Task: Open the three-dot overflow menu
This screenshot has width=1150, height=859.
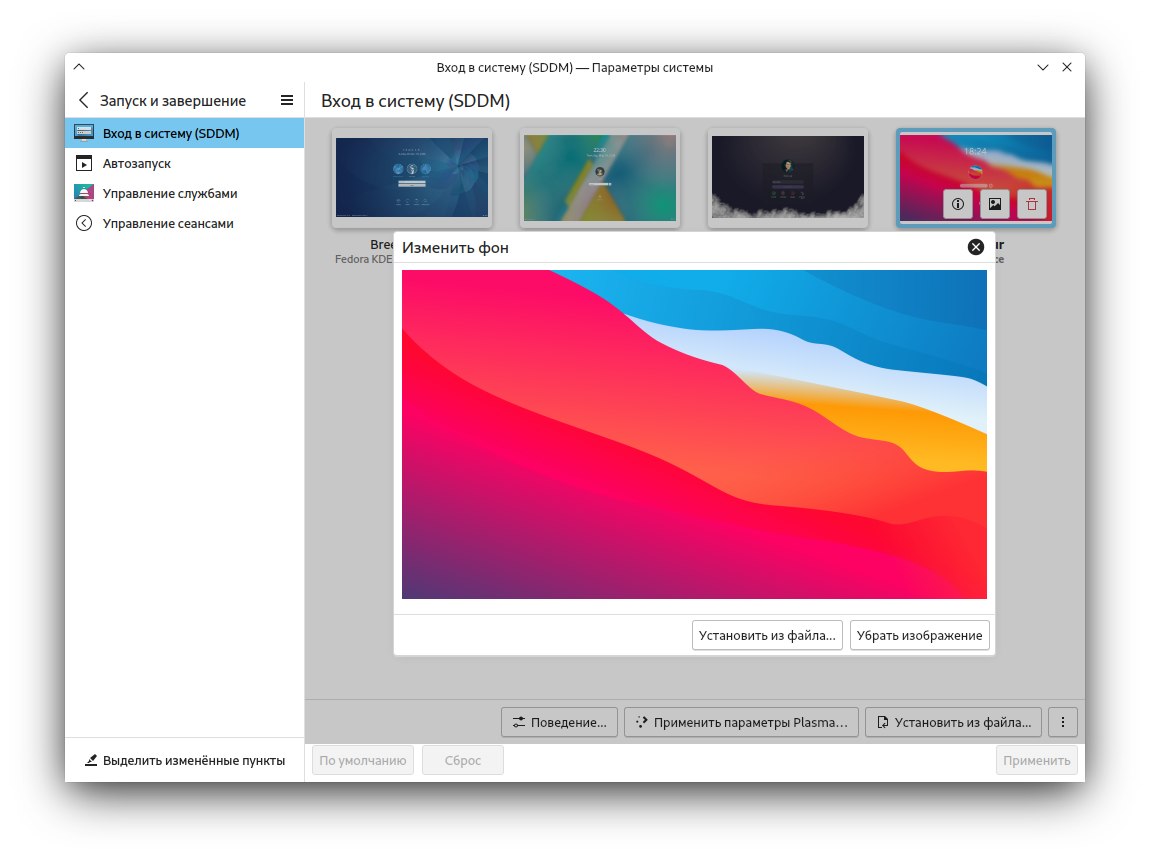Action: (x=1063, y=723)
